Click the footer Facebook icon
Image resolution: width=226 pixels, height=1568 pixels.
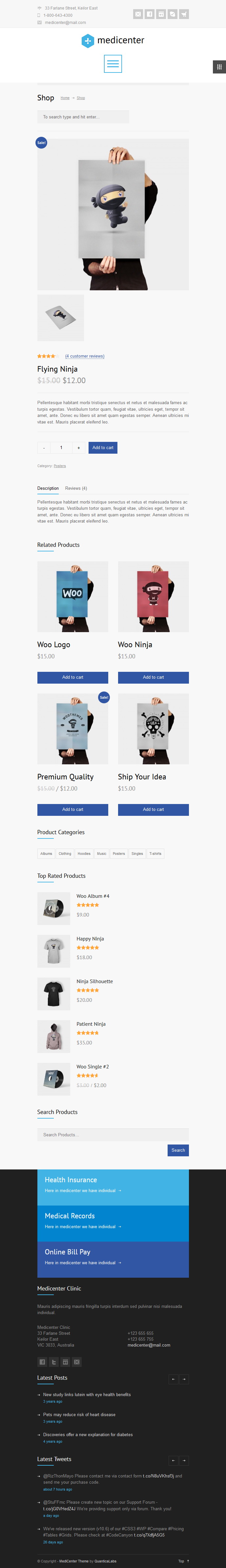click(42, 1362)
